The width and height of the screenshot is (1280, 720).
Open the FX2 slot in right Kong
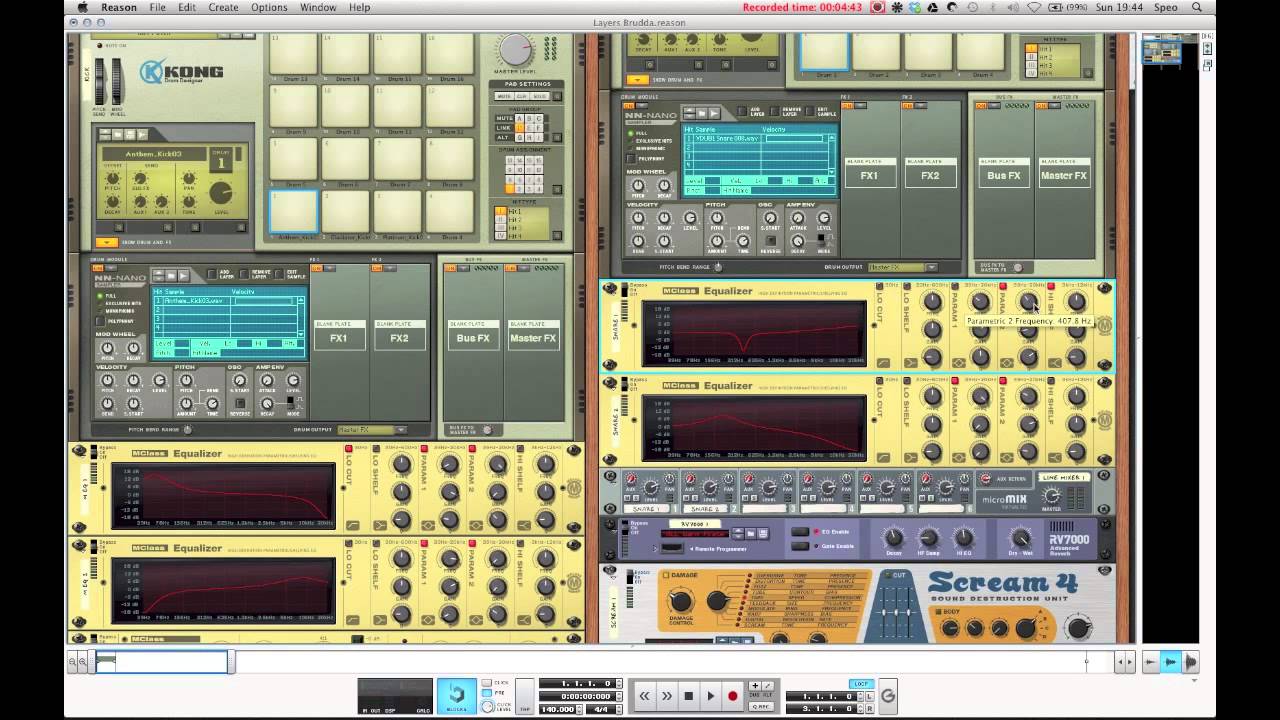pos(930,175)
